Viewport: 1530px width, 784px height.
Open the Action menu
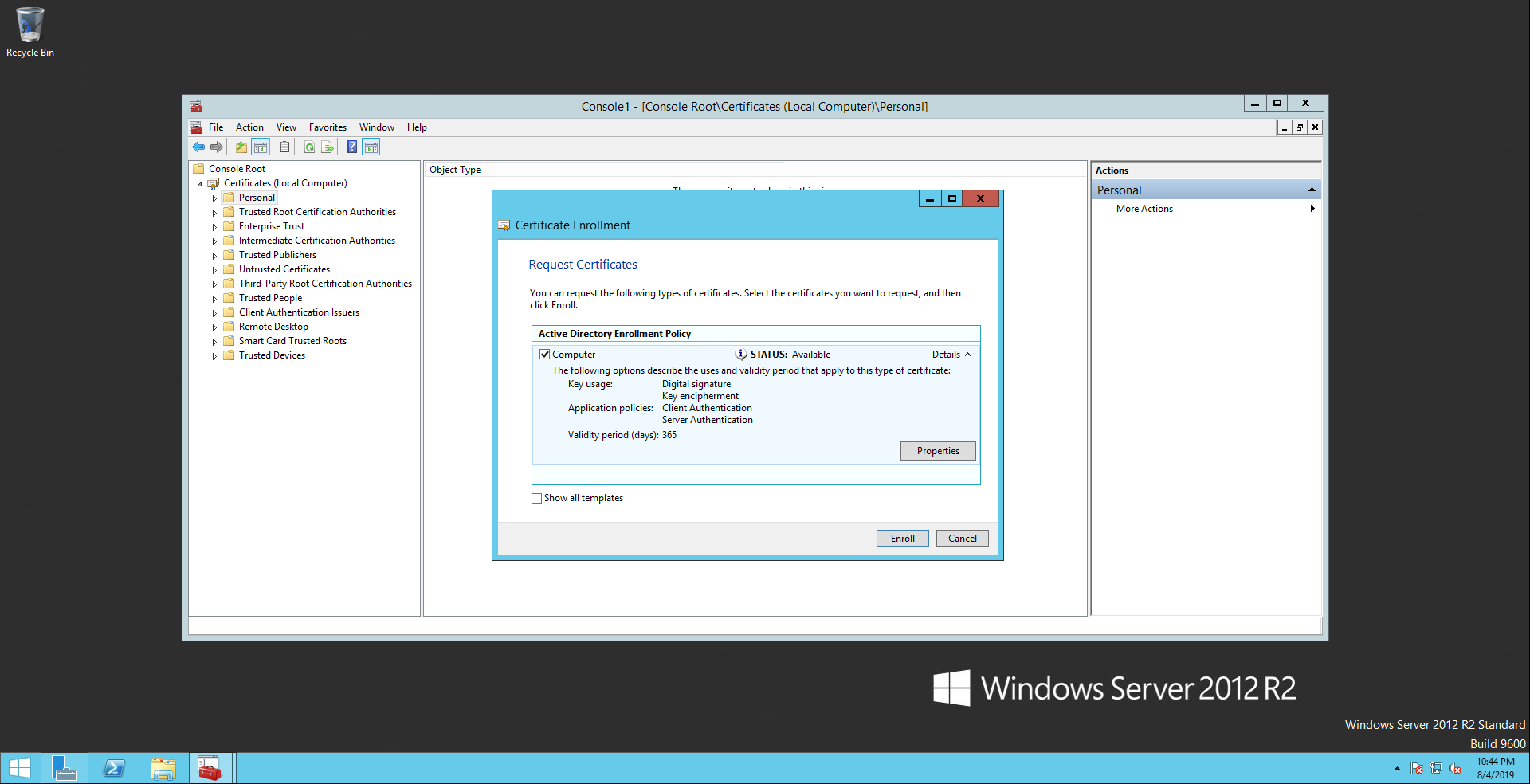(249, 127)
